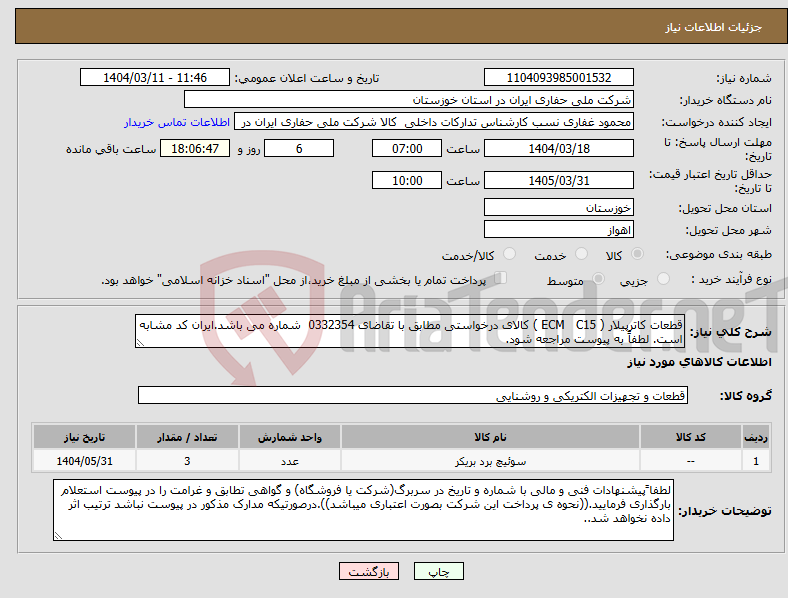The width and height of the screenshot is (788, 598).
Task: Click the request creator name field
Action: click(434, 122)
